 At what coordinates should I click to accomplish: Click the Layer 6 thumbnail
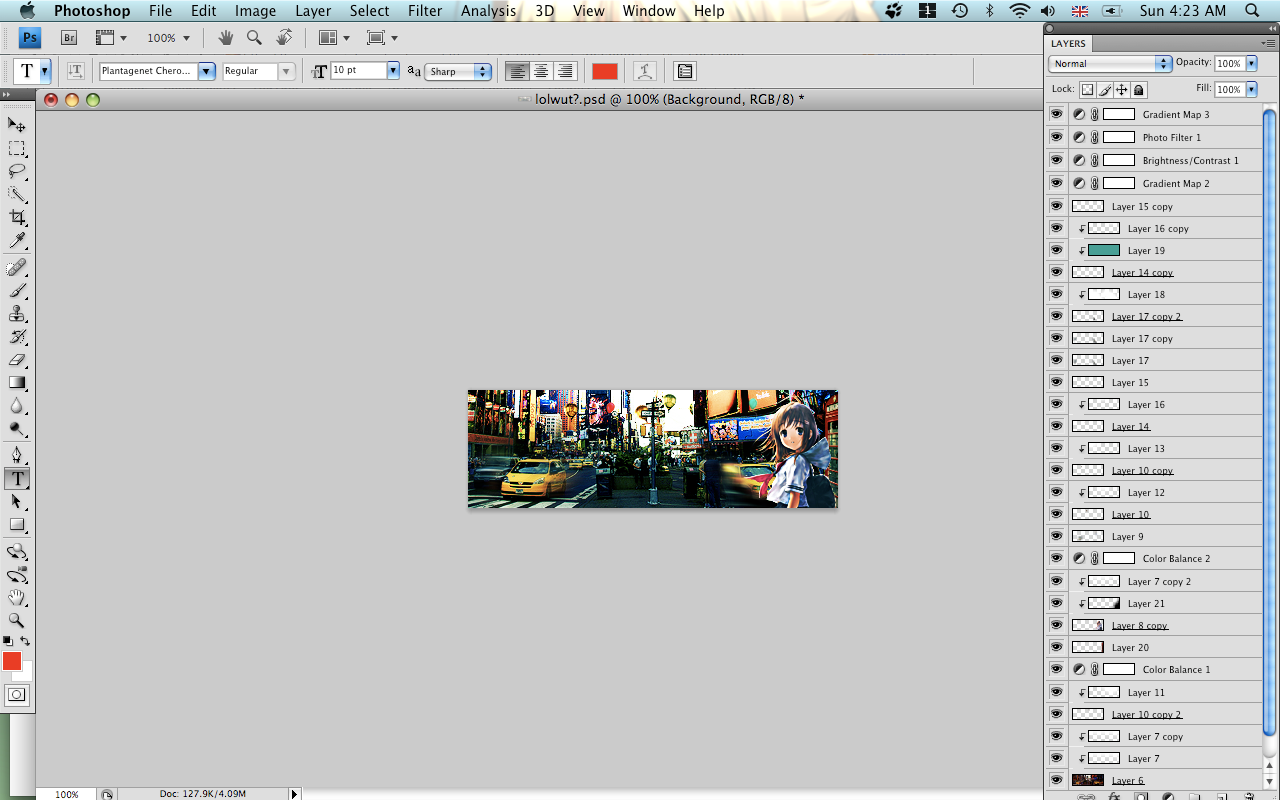[x=1087, y=779]
